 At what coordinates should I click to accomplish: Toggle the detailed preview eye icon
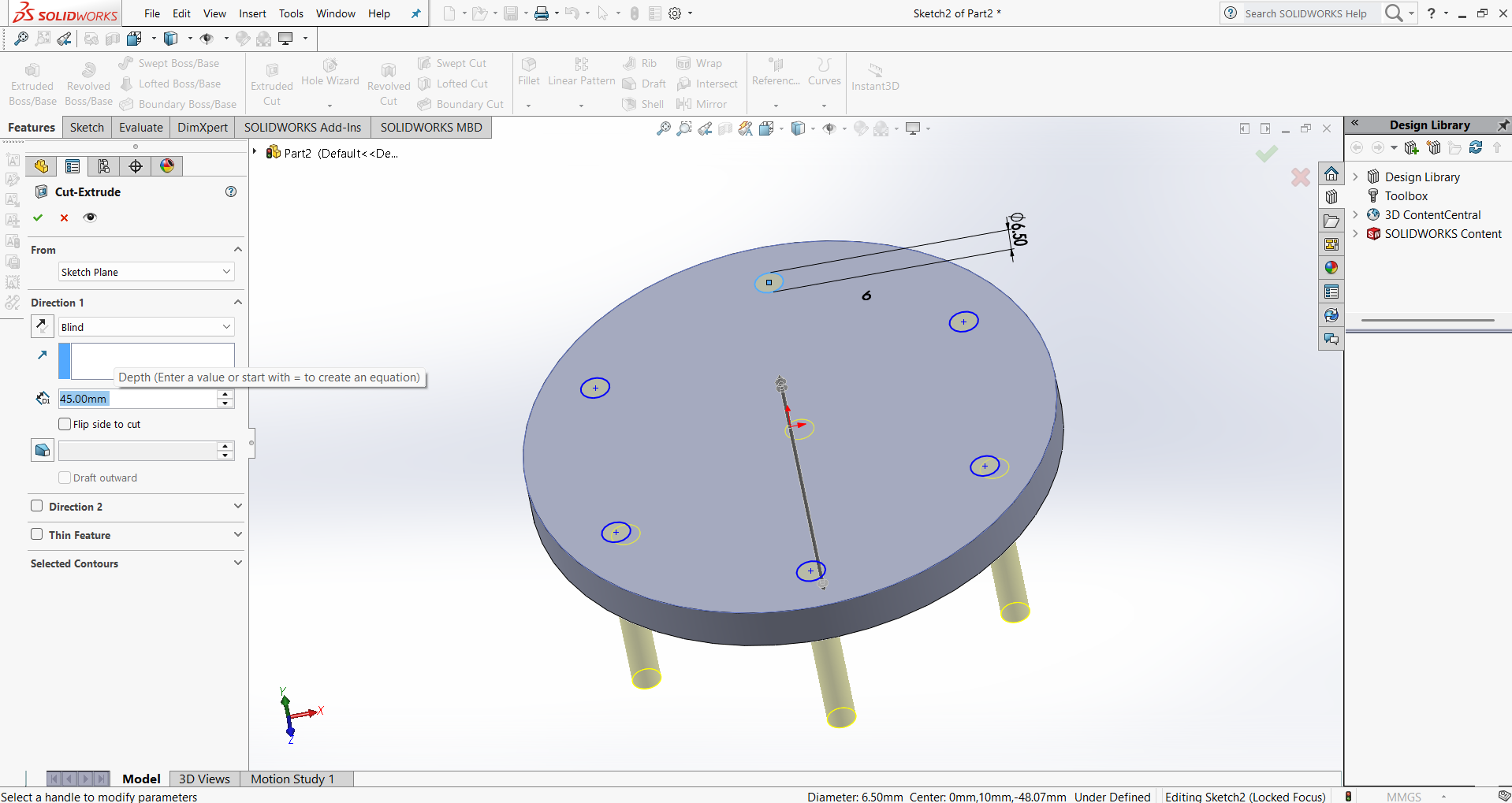point(90,217)
